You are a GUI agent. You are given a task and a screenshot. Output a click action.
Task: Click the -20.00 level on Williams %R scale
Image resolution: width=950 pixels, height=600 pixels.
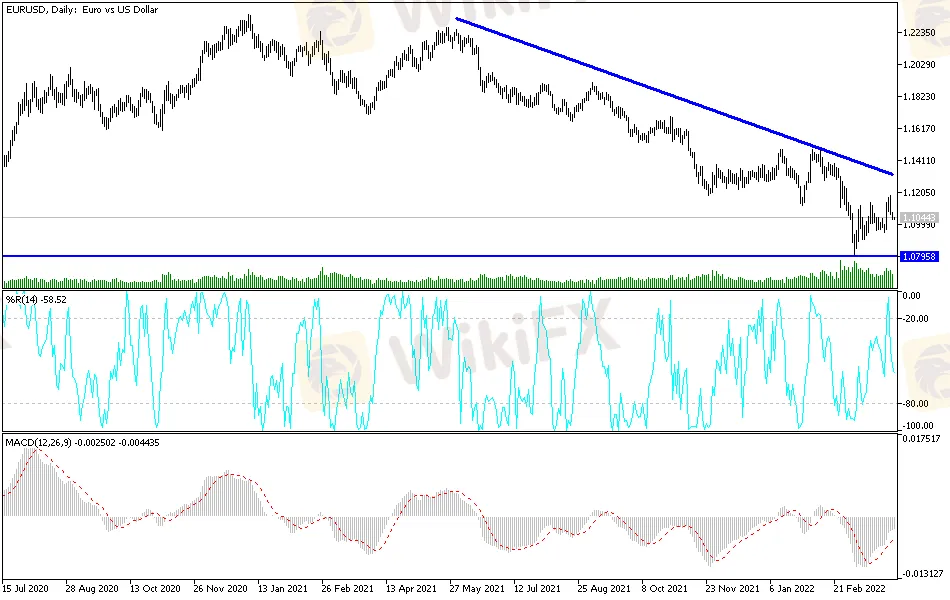point(915,319)
